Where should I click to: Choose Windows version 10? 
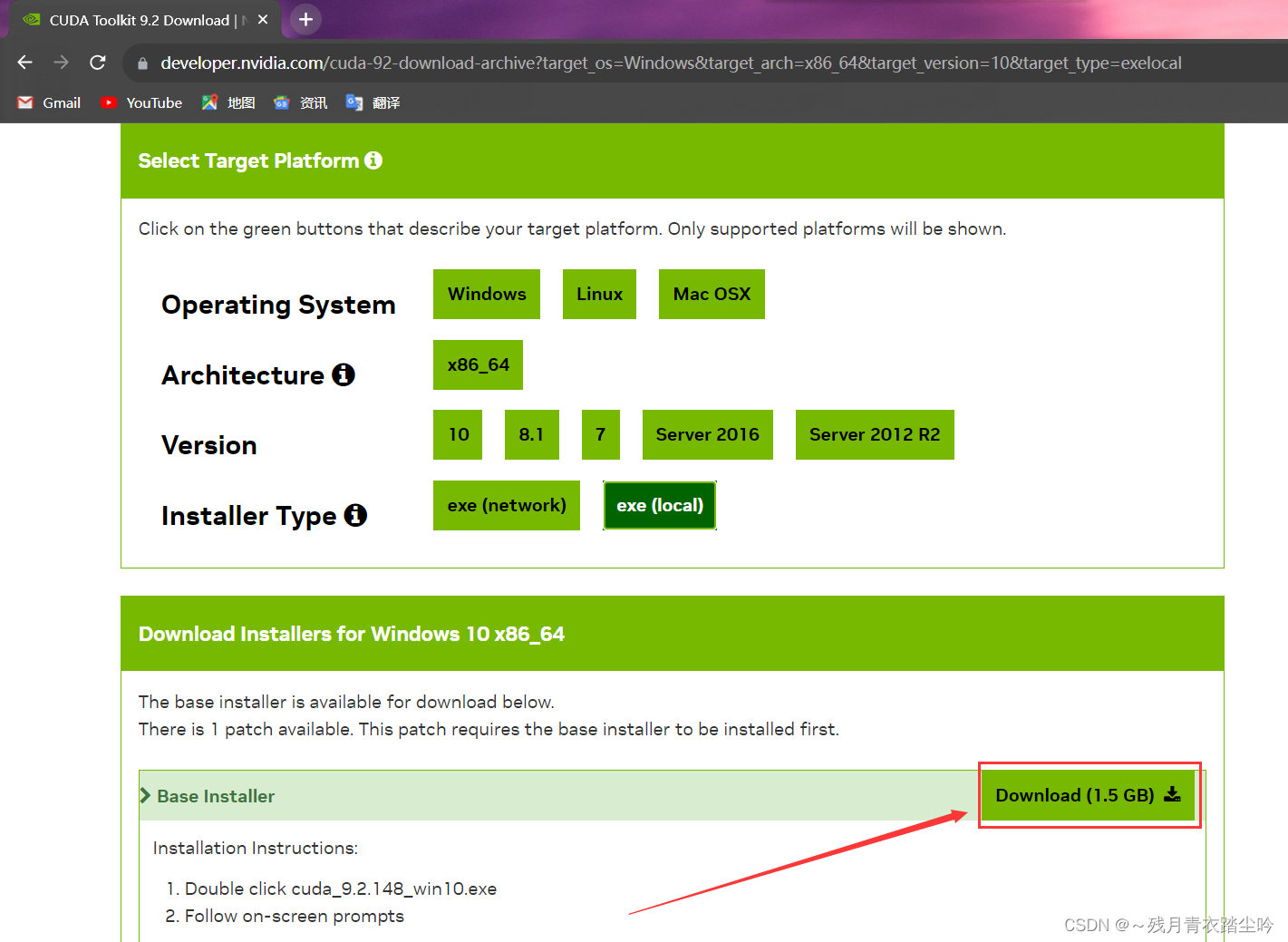coord(458,434)
